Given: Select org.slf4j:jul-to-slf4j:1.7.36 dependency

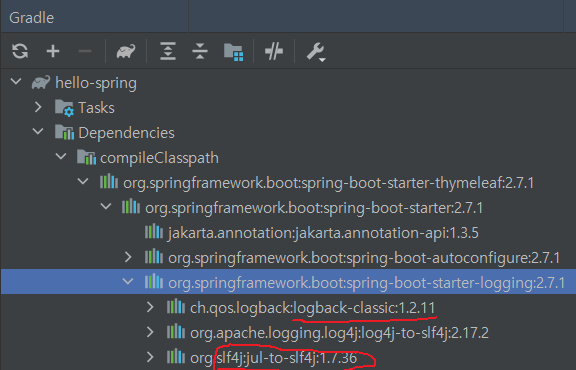Looking at the screenshot, I should click(x=288, y=358).
